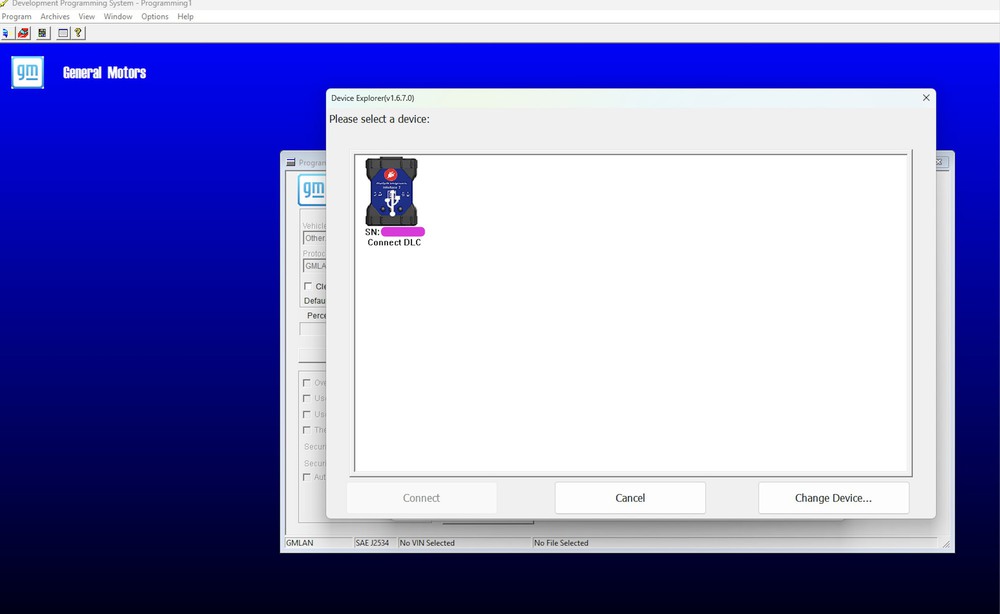
Task: Click the yellow question mark help icon
Action: pos(78,33)
